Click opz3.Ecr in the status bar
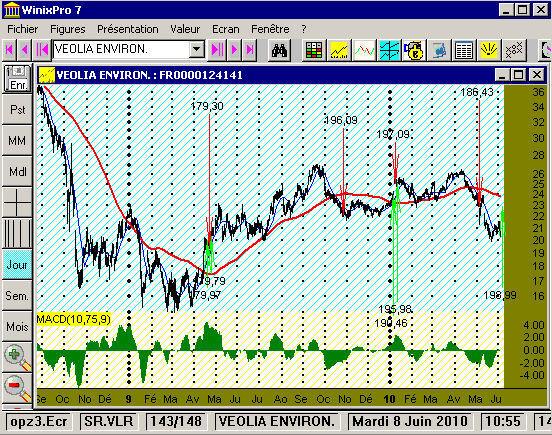Screen dimensions: 552x435 [39, 421]
